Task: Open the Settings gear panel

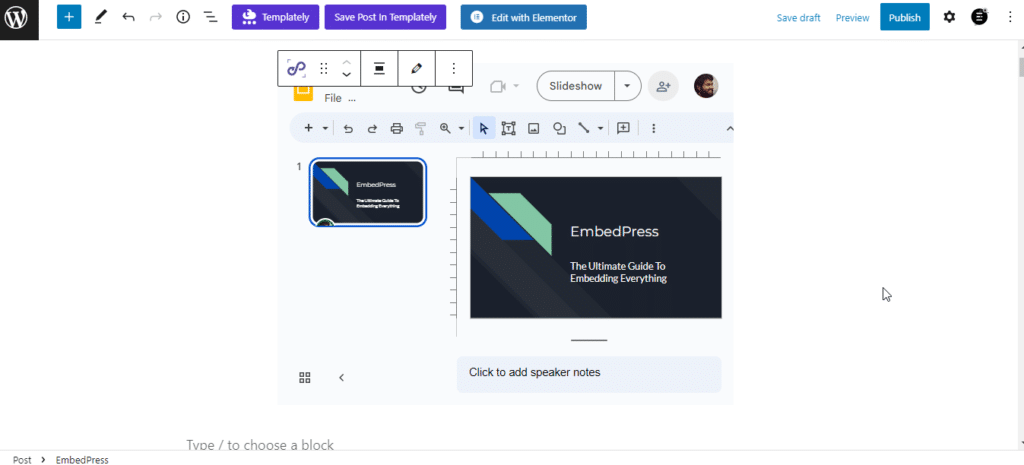Action: click(949, 18)
